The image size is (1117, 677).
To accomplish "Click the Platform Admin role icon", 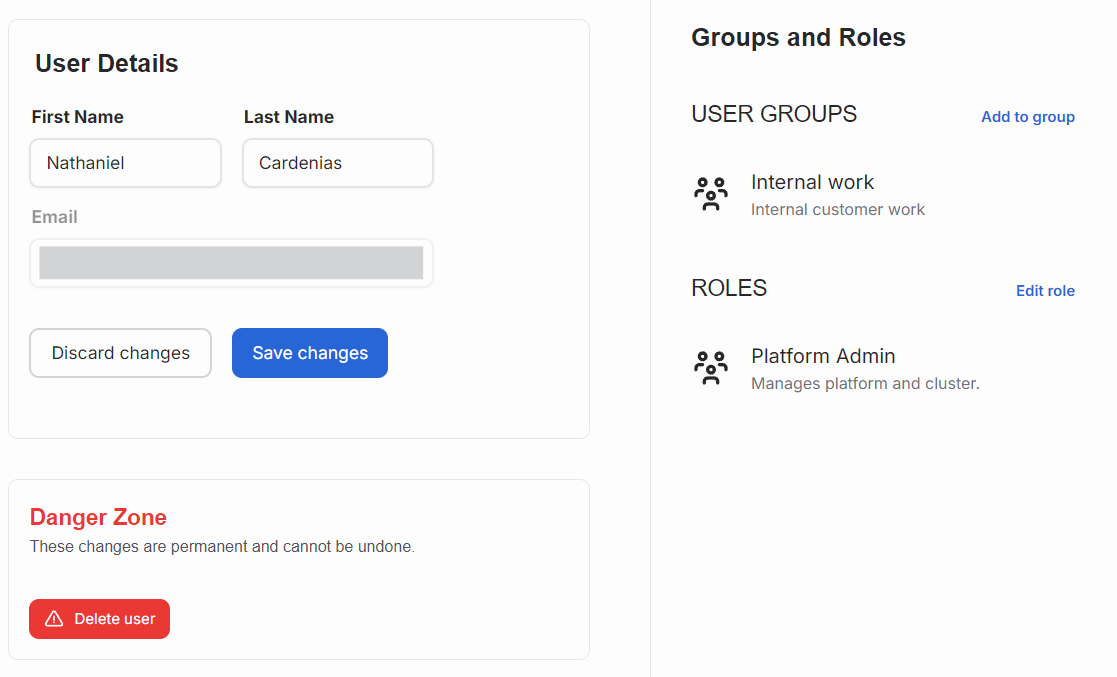I will tap(711, 367).
